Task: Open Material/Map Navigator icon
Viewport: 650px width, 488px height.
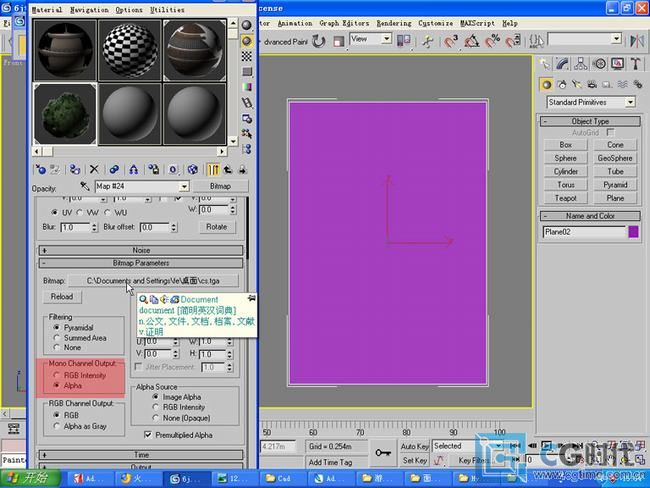Action: click(x=247, y=149)
